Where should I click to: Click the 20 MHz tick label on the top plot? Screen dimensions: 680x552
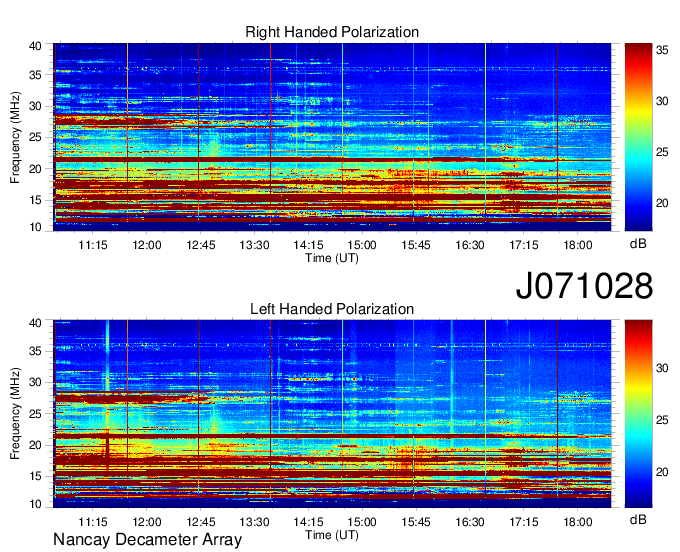pyautogui.click(x=36, y=169)
